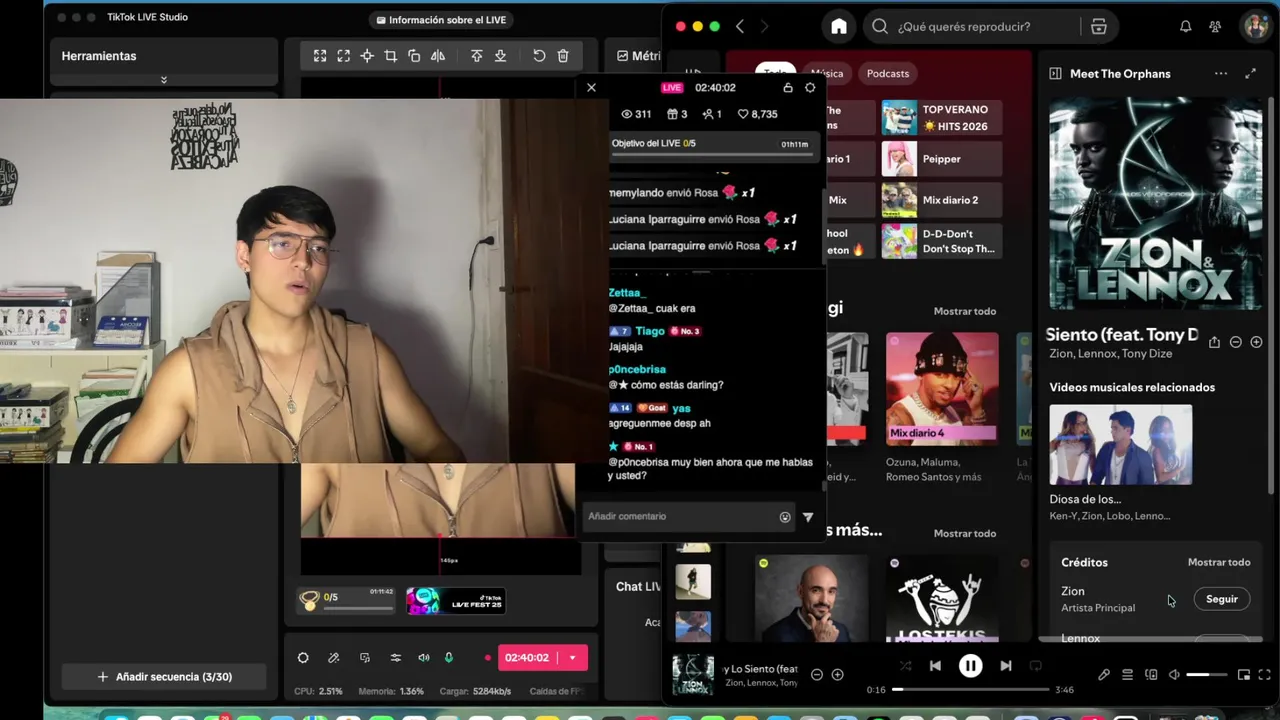The image size is (1280, 720).
Task: Open Spotify browse icon in search bar
Action: point(1099,27)
